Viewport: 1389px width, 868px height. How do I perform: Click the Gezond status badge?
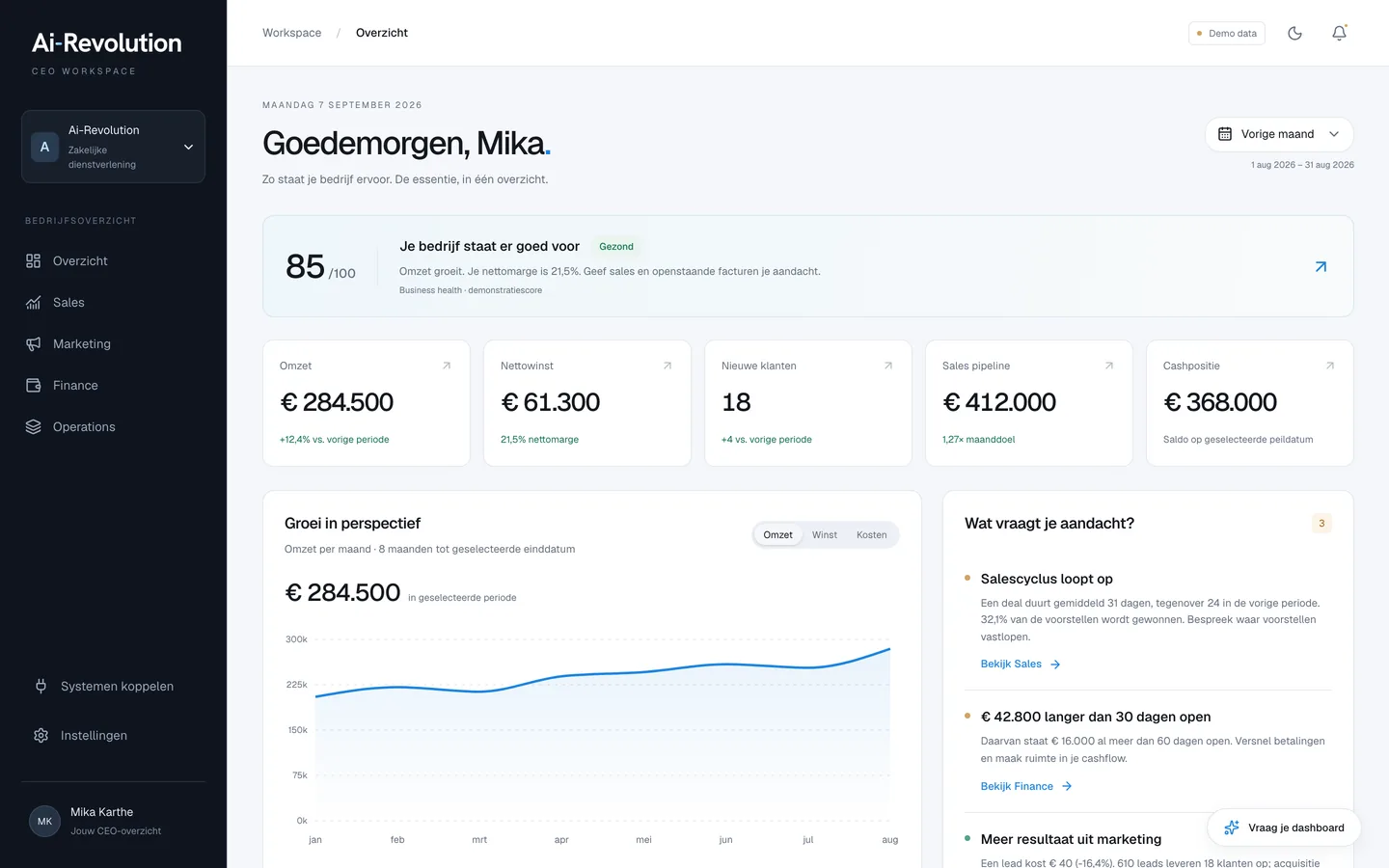(616, 247)
